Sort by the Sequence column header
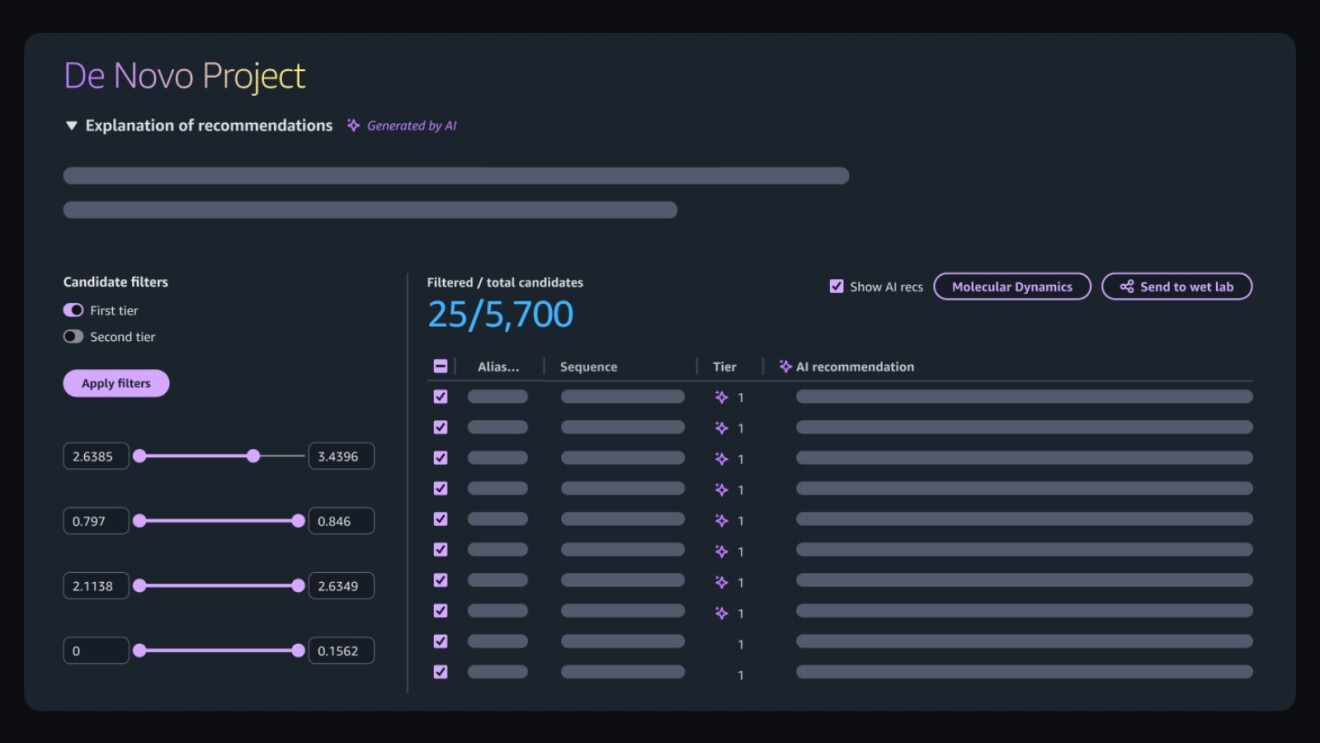 point(588,367)
